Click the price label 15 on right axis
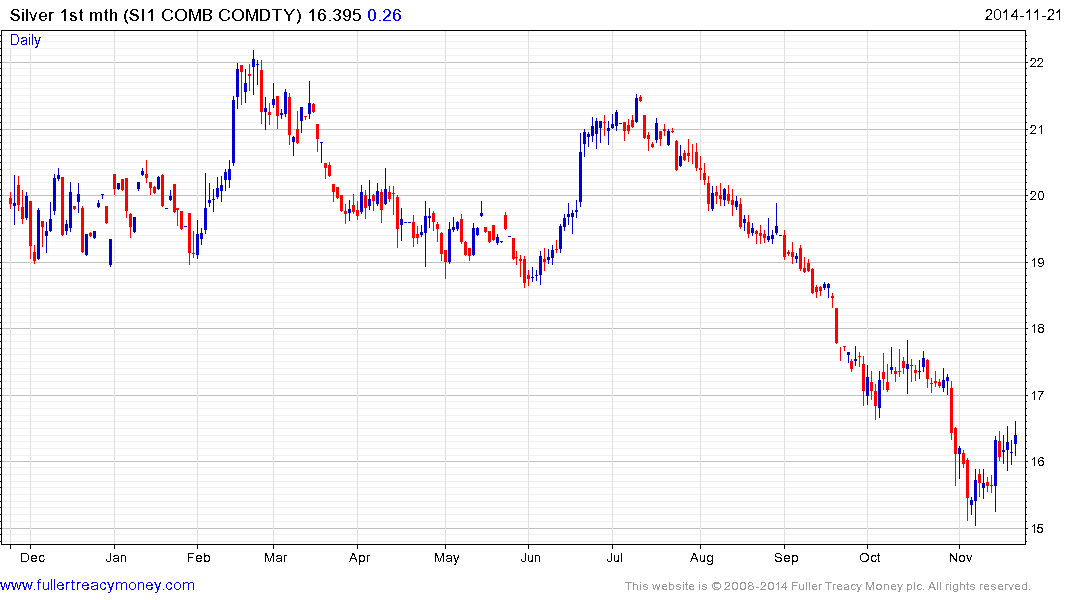Image resolution: width=1075 pixels, height=600 pixels. coord(1037,529)
